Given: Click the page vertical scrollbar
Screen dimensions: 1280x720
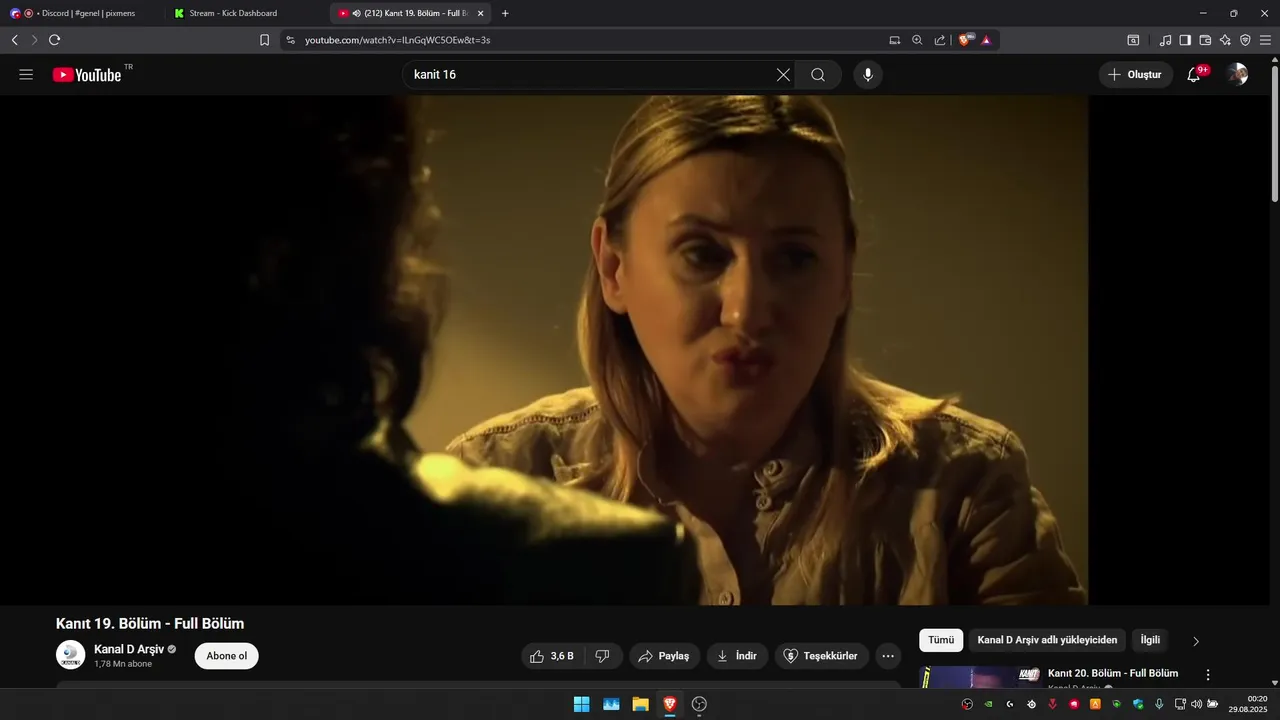Looking at the screenshot, I should point(1274,133).
